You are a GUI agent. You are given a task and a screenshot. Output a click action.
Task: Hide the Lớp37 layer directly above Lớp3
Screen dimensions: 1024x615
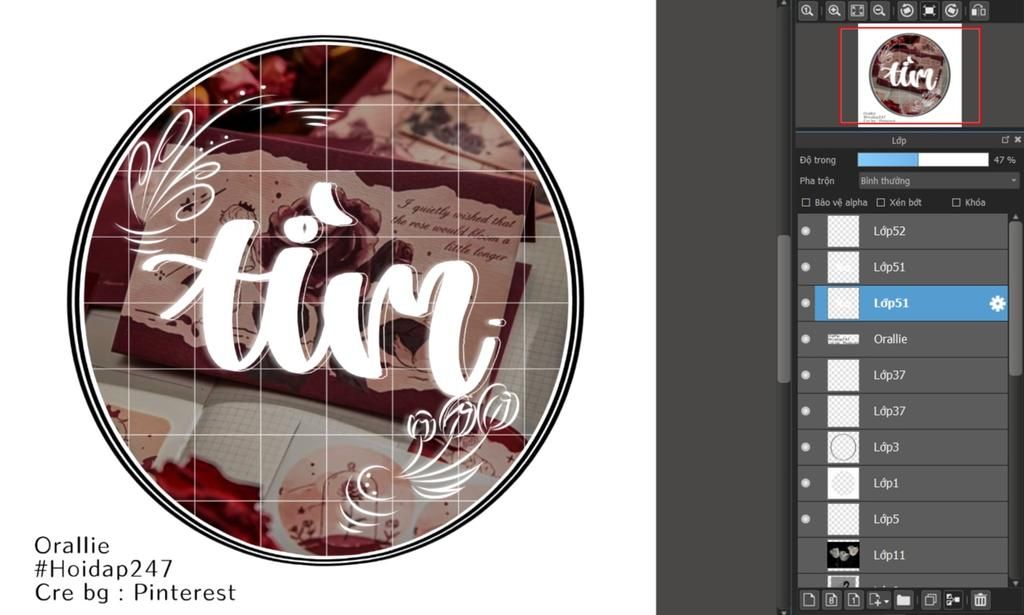click(x=806, y=411)
